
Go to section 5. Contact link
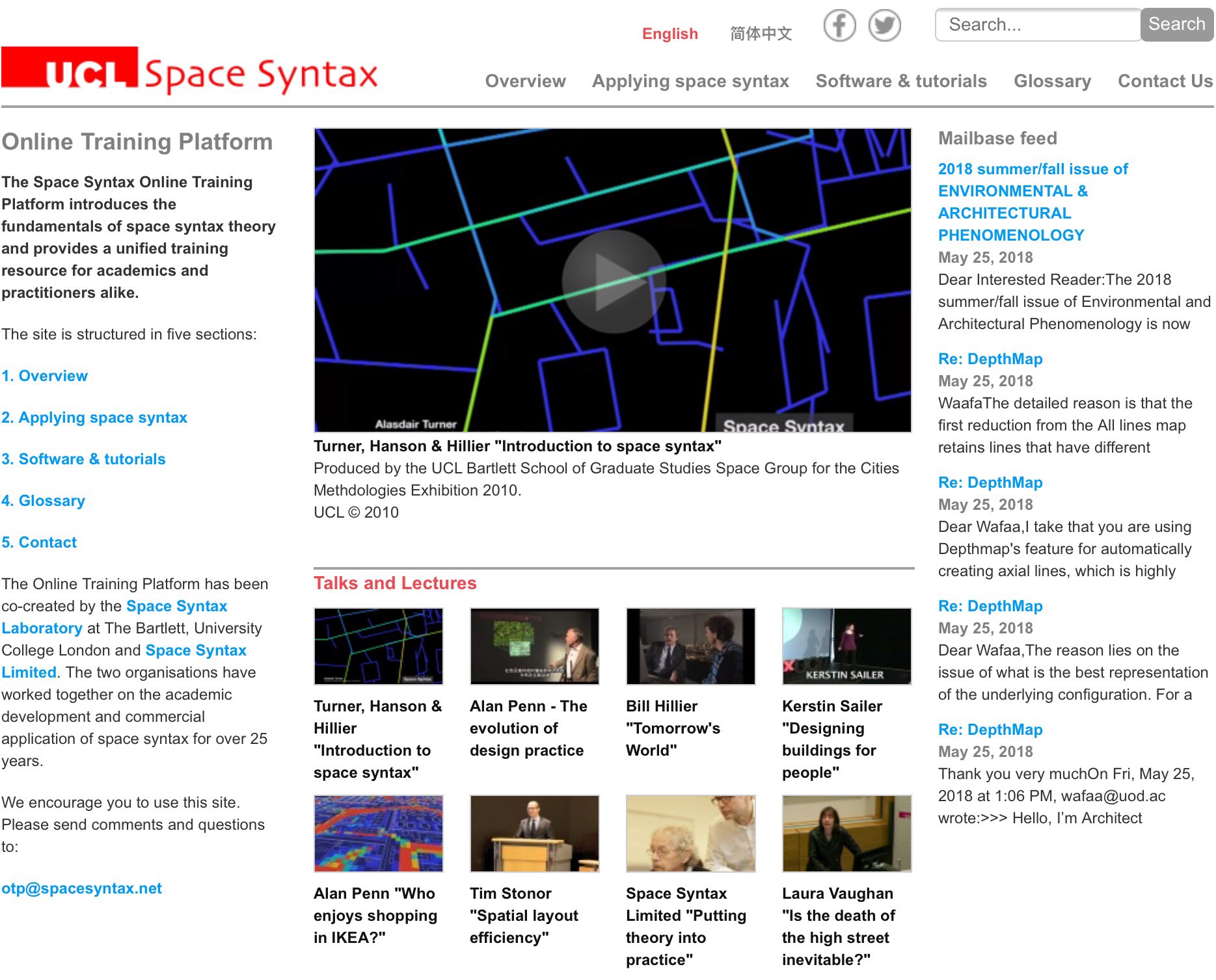pyautogui.click(x=39, y=542)
